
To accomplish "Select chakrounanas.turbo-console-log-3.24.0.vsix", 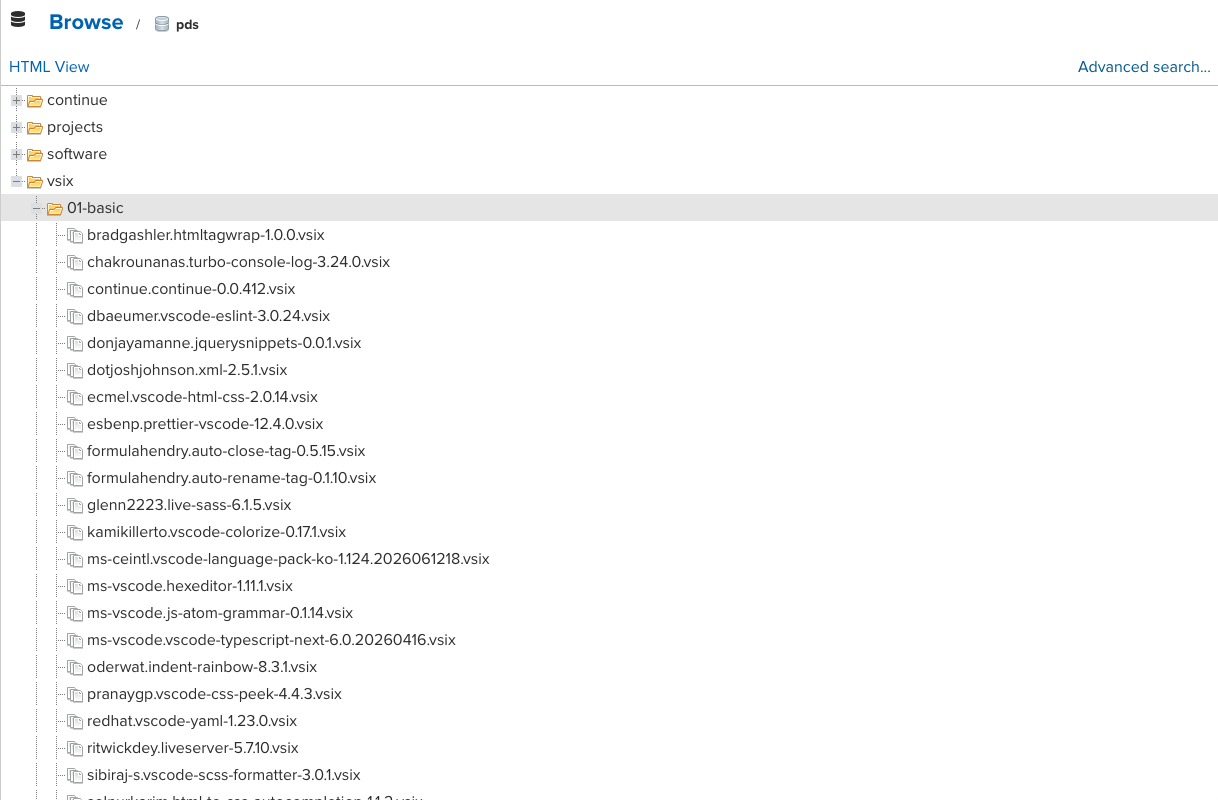I will click(x=238, y=262).
